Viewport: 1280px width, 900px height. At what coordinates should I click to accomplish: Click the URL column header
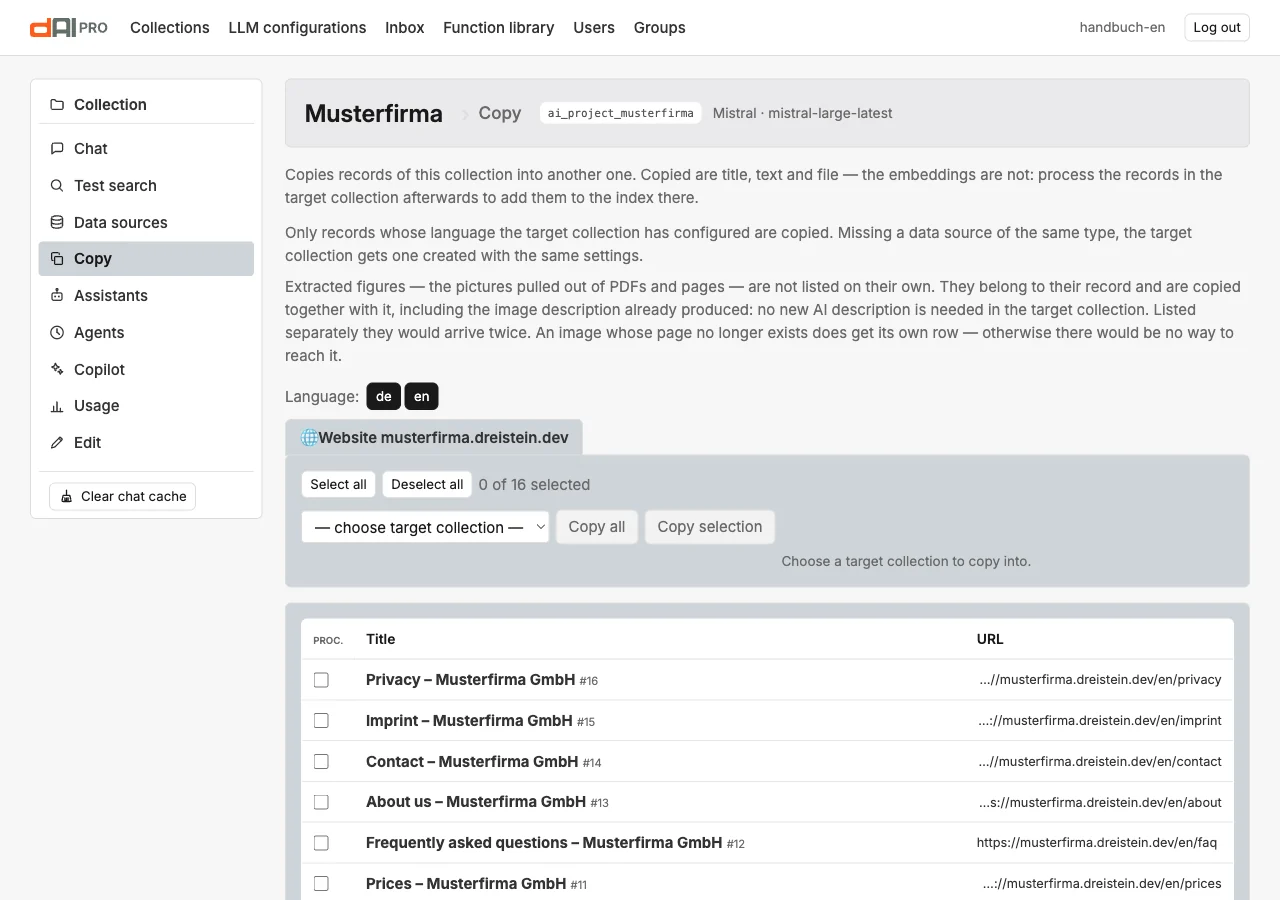(x=990, y=639)
